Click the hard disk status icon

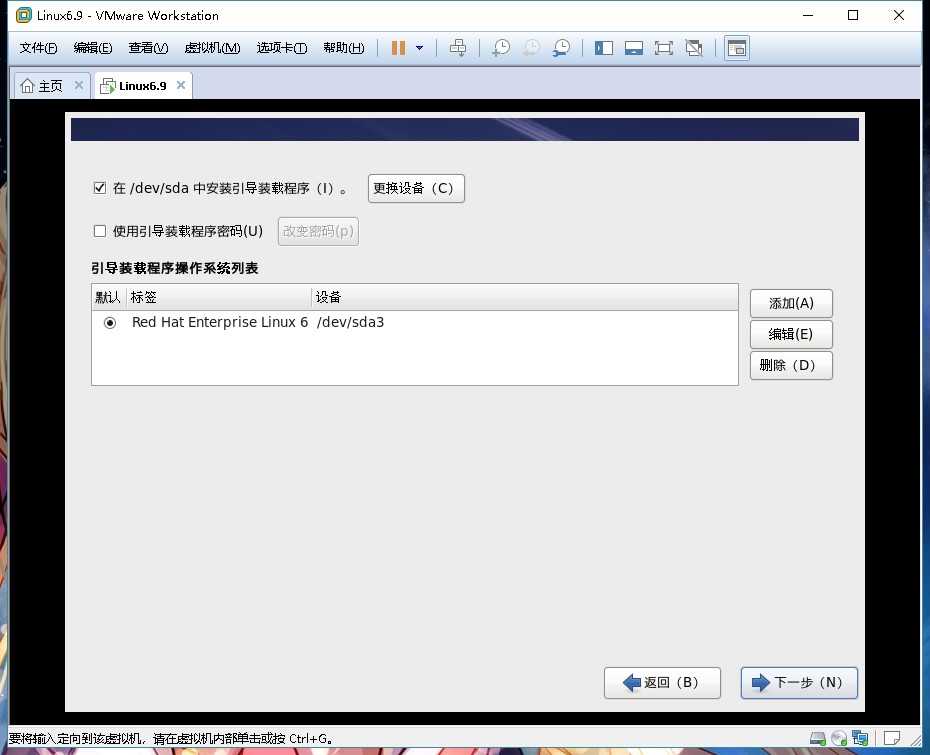coord(818,738)
